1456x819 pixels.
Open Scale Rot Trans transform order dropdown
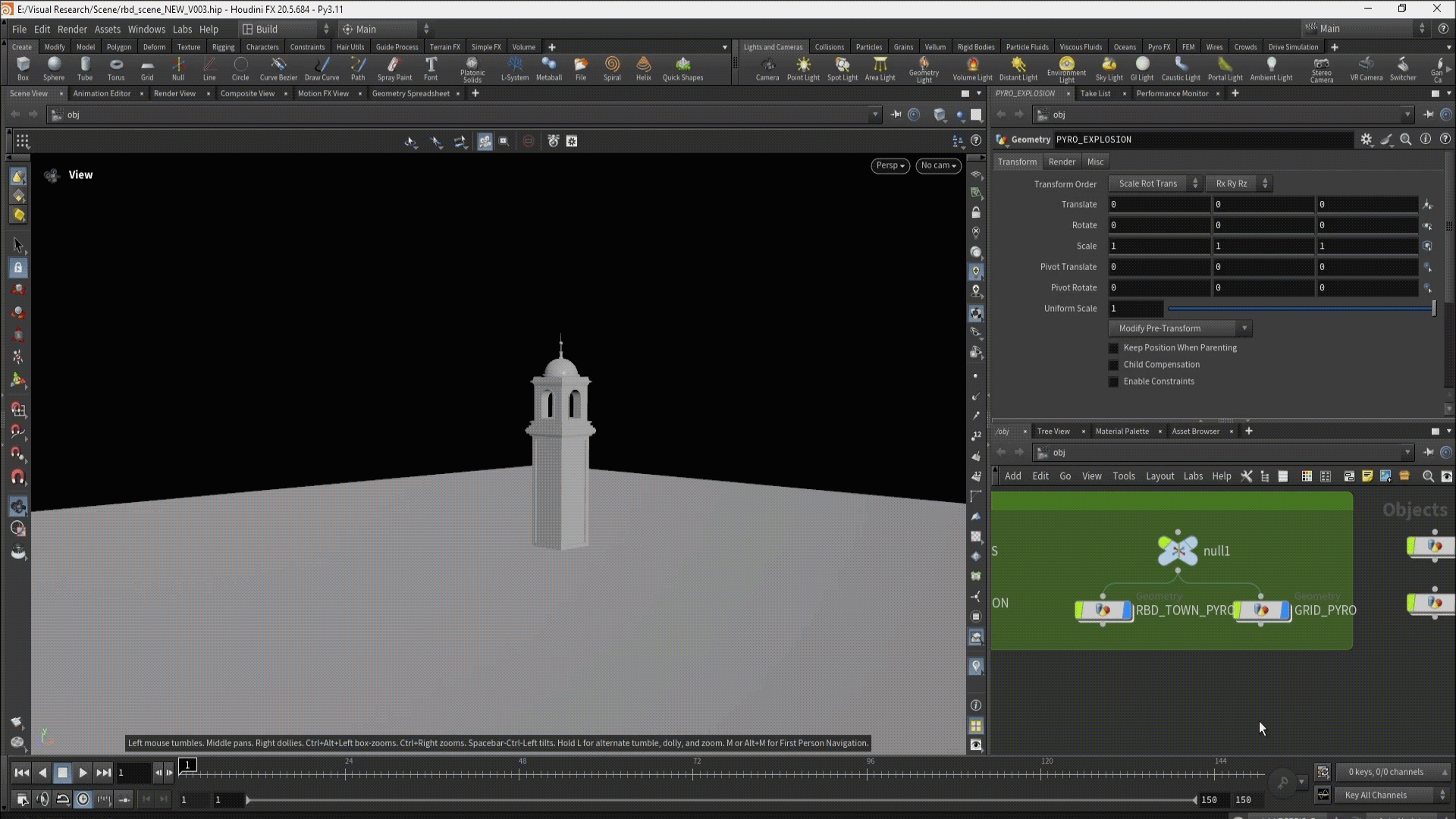coord(1154,184)
